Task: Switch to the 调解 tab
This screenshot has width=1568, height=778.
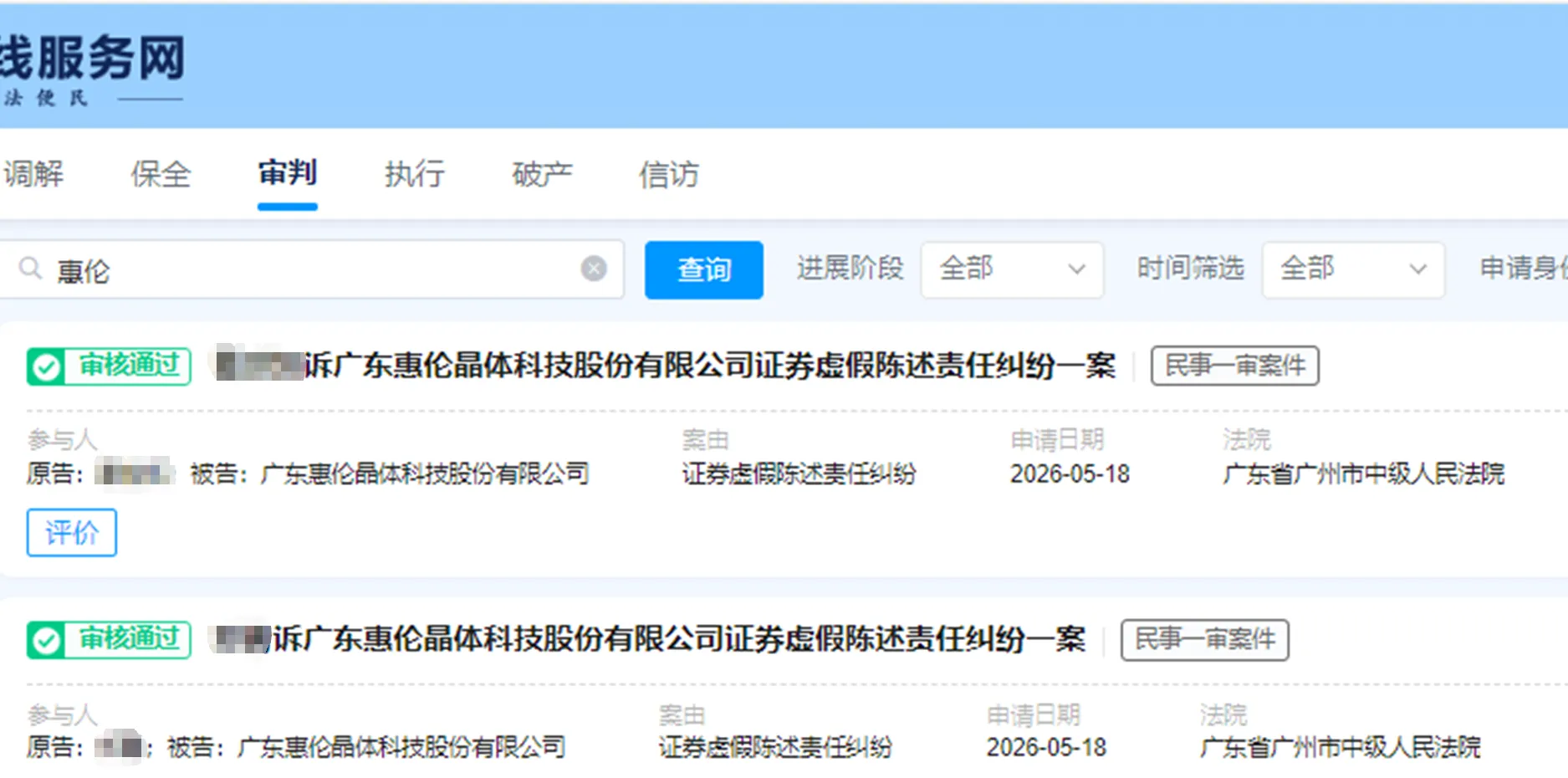Action: (x=33, y=174)
